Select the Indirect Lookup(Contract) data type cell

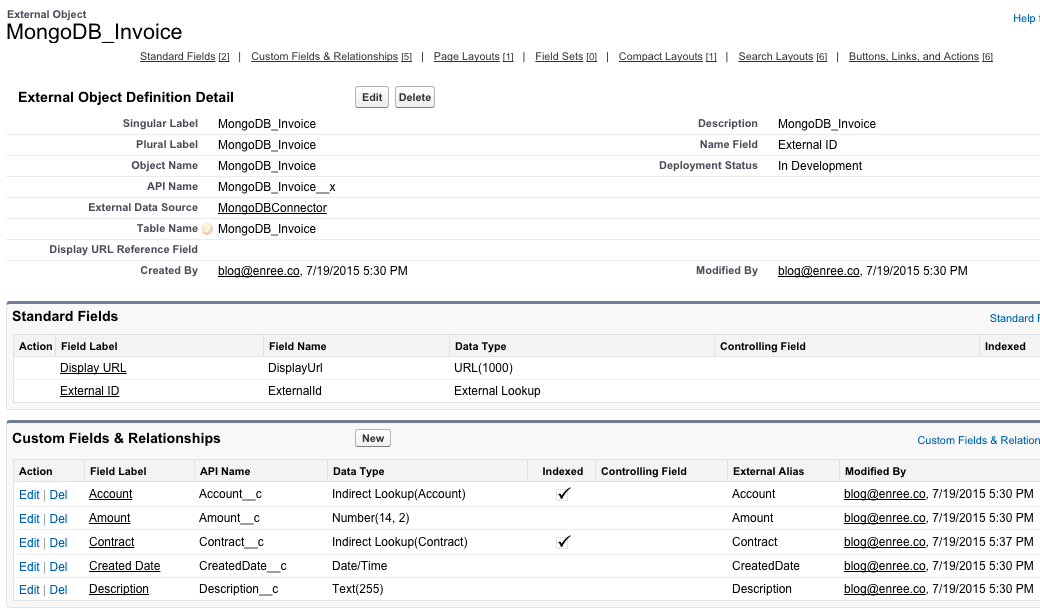399,541
